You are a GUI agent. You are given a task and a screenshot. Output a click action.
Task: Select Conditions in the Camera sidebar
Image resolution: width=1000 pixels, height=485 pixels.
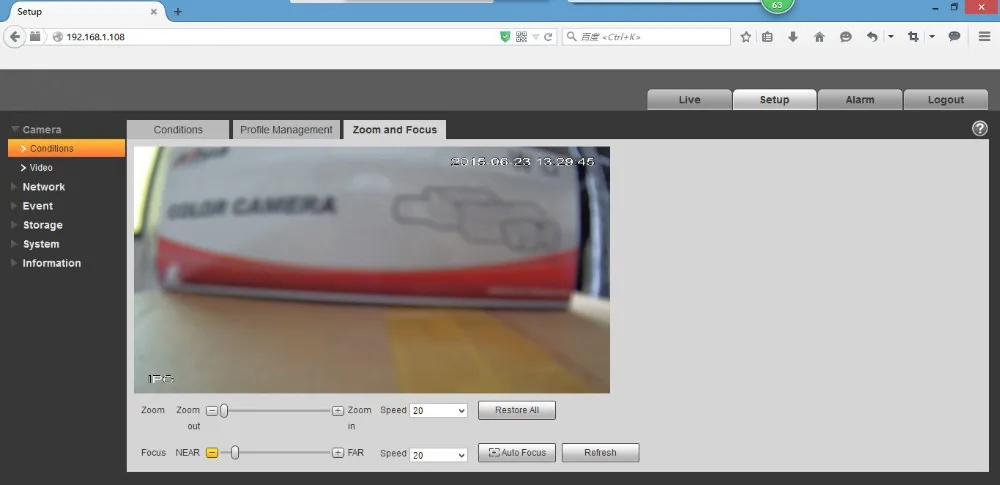tap(66, 148)
